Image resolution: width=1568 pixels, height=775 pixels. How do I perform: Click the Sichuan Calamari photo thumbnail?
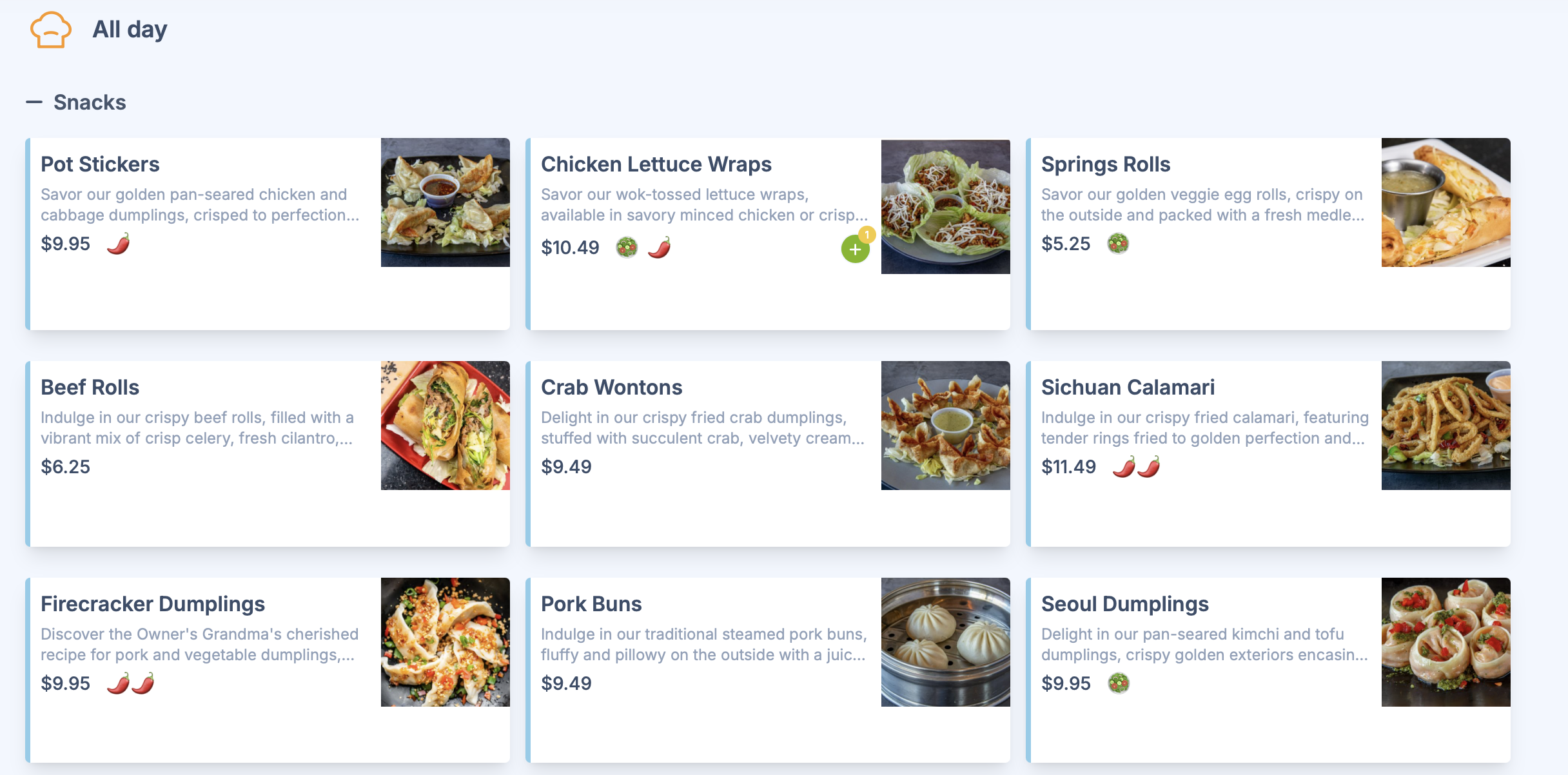1445,426
